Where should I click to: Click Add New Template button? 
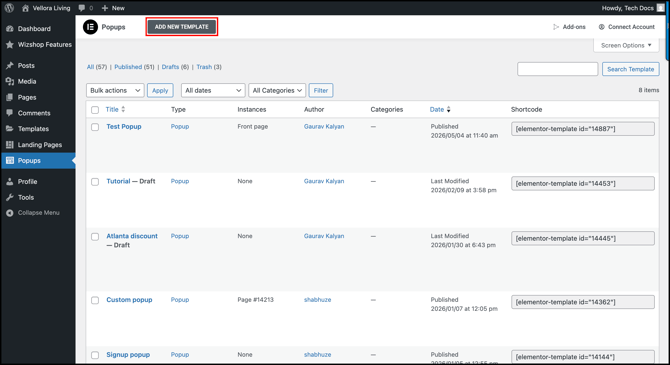182,26
